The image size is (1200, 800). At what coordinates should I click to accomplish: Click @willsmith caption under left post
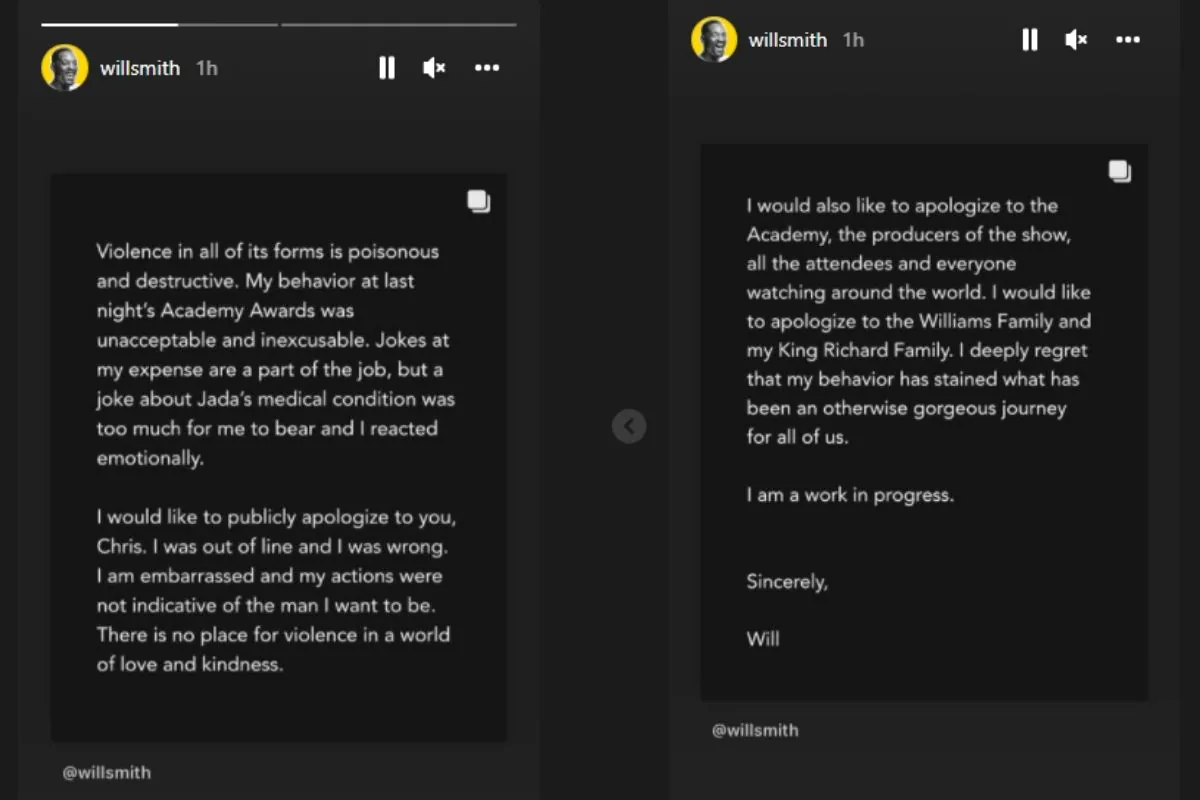point(107,772)
